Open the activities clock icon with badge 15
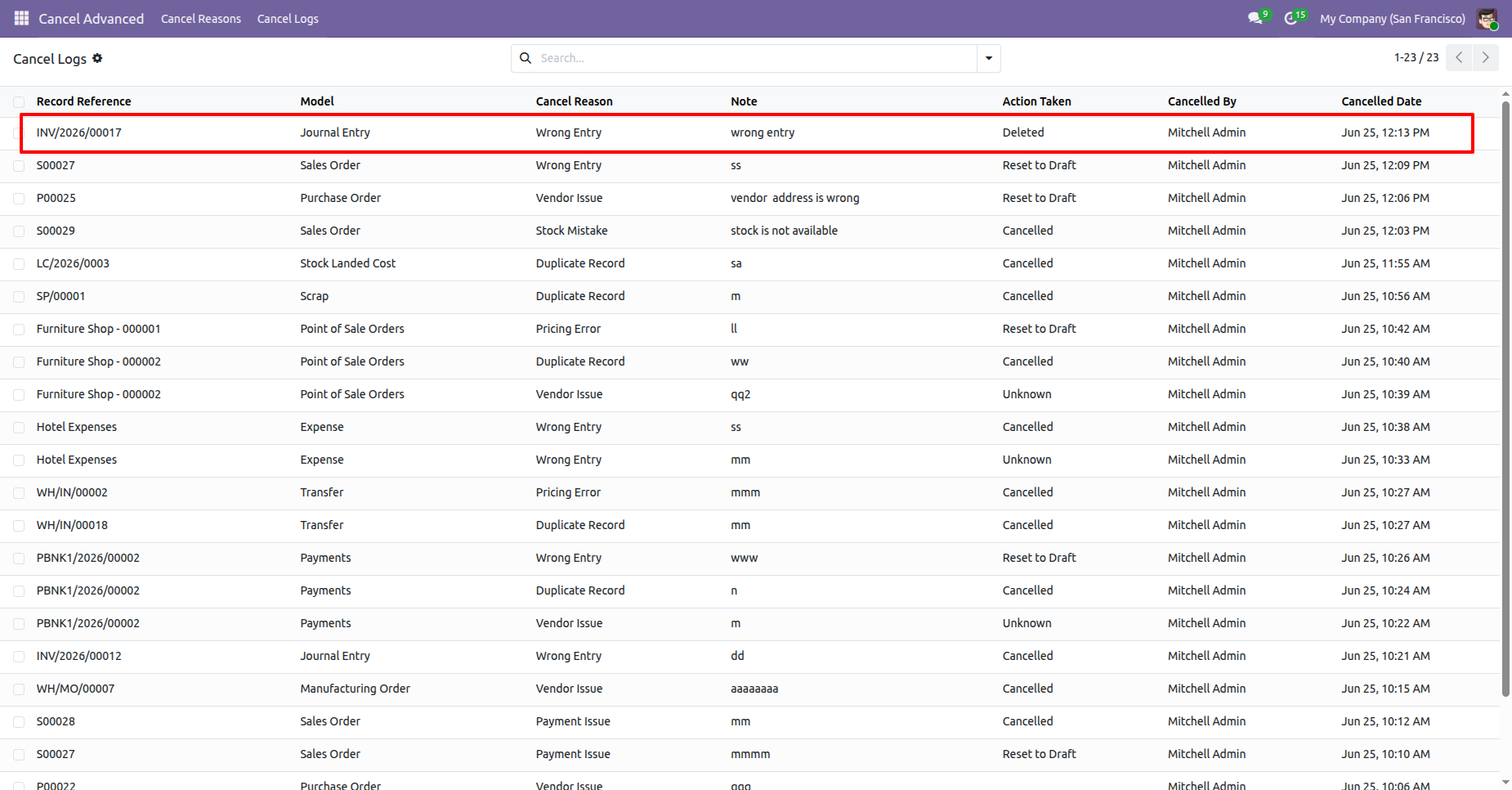The height and width of the screenshot is (790, 1512). click(1293, 18)
